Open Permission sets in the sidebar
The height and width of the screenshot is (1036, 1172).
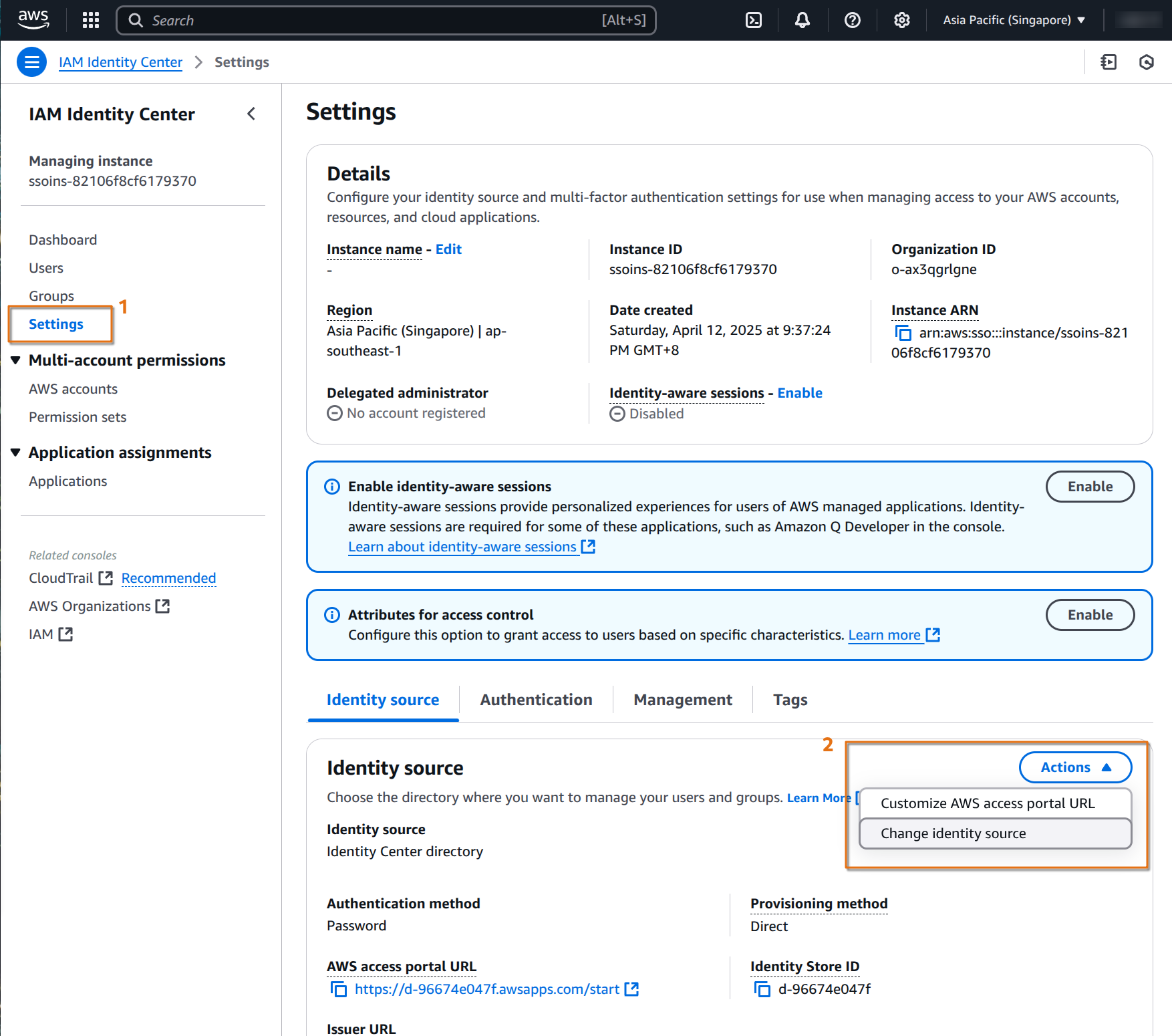click(x=78, y=417)
